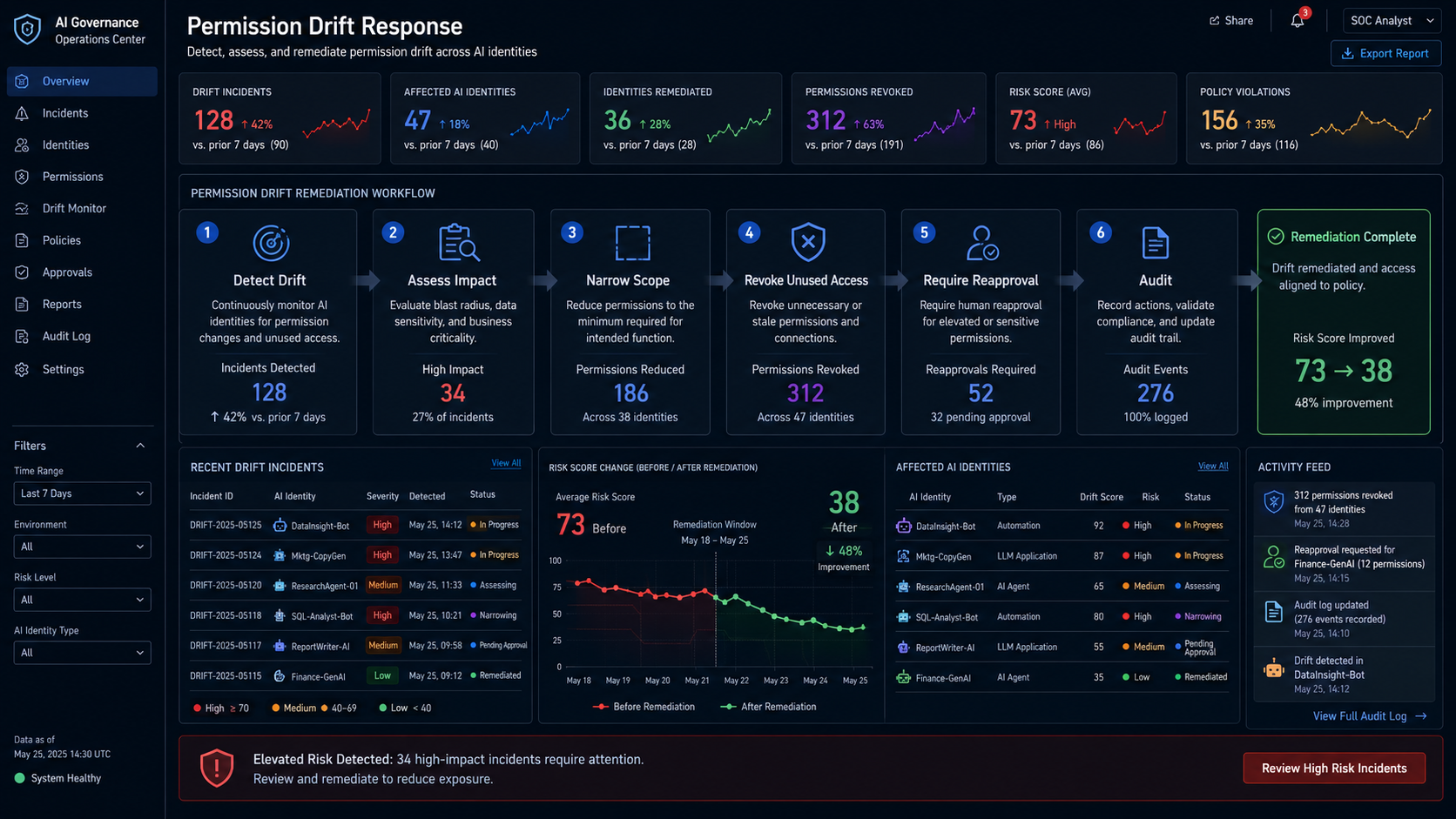Image resolution: width=1456 pixels, height=819 pixels.
Task: Open the Permissions menu item
Action: click(82, 177)
